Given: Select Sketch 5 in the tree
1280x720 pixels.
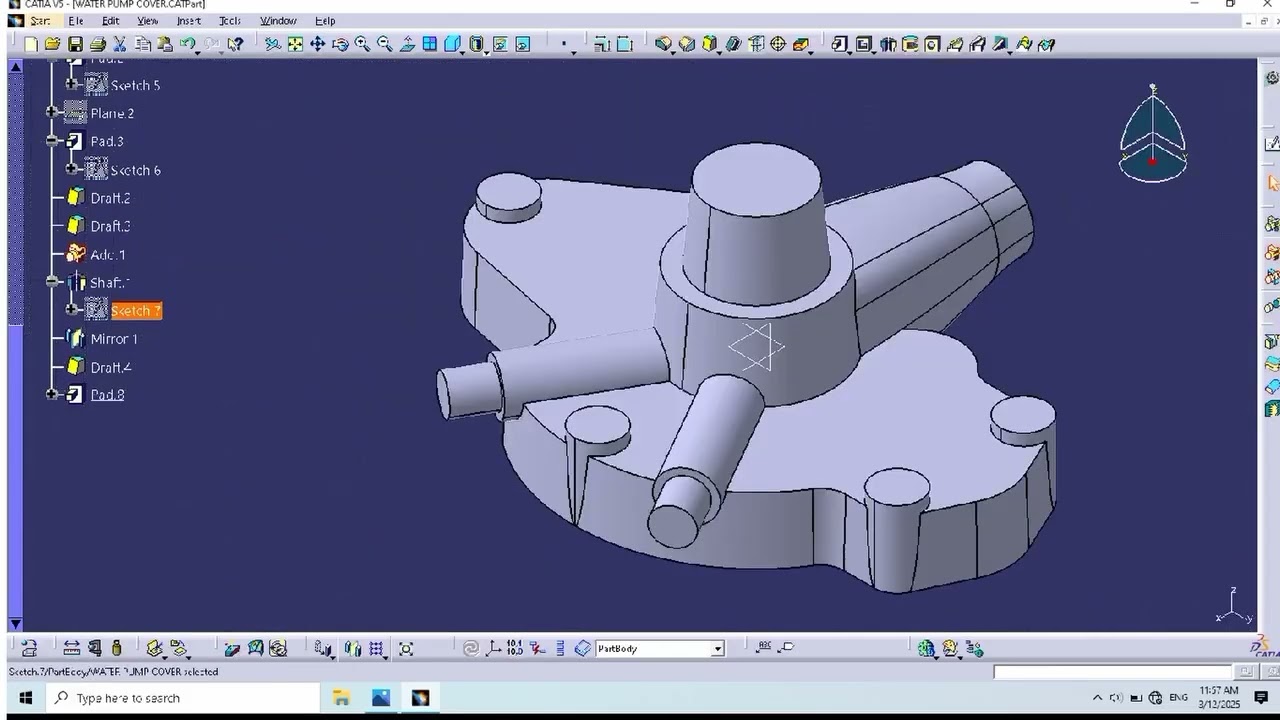Looking at the screenshot, I should [135, 85].
